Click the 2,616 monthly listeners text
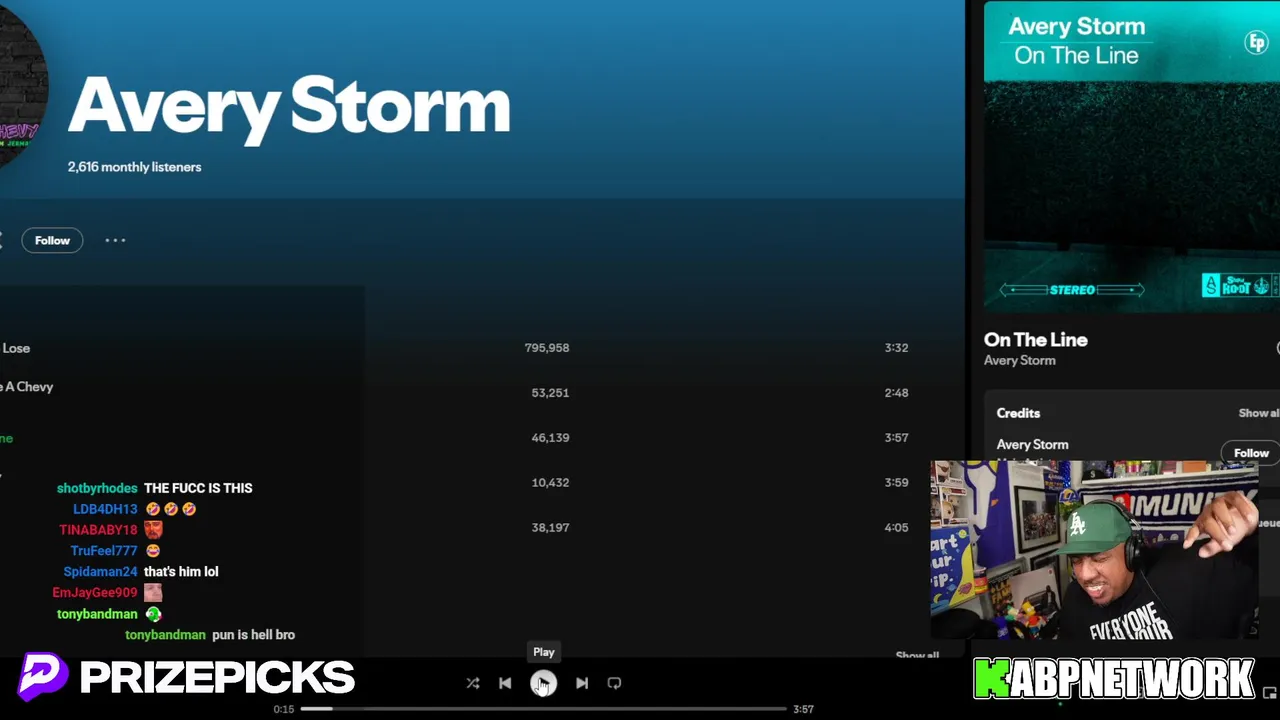 134,167
